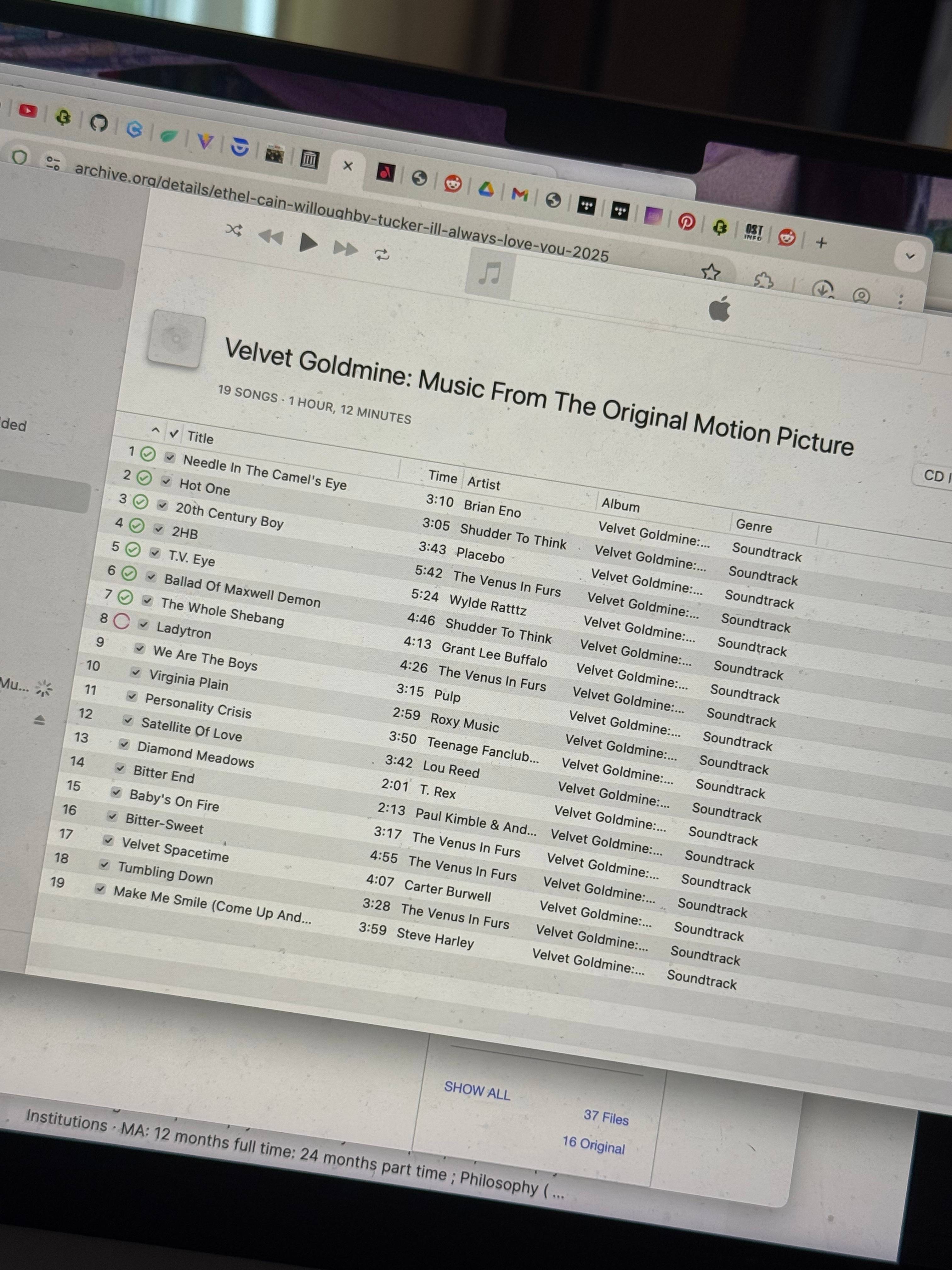Click the blank album artwork thumbnail
The width and height of the screenshot is (952, 1270).
[x=177, y=339]
